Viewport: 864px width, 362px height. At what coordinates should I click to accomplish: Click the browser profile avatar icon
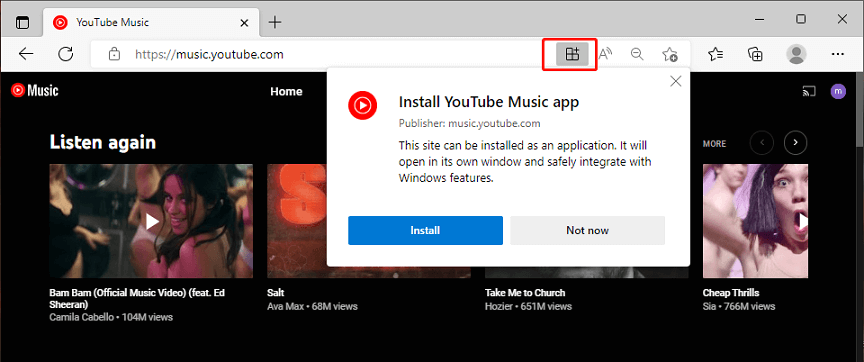coord(796,54)
